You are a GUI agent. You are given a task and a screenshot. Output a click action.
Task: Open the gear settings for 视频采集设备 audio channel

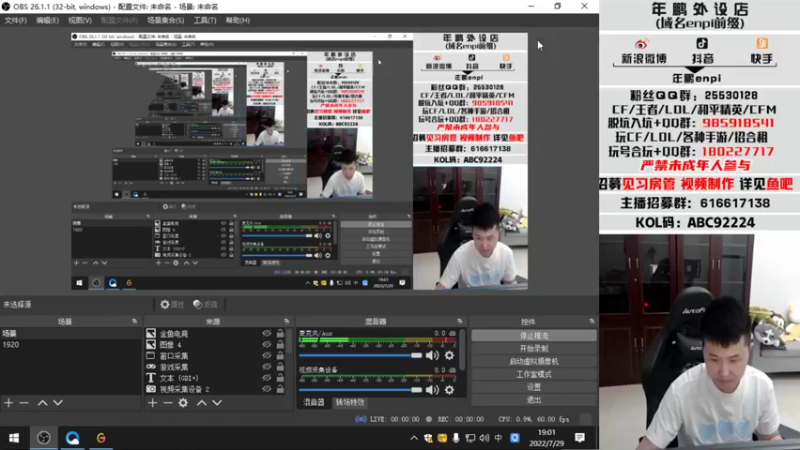449,390
